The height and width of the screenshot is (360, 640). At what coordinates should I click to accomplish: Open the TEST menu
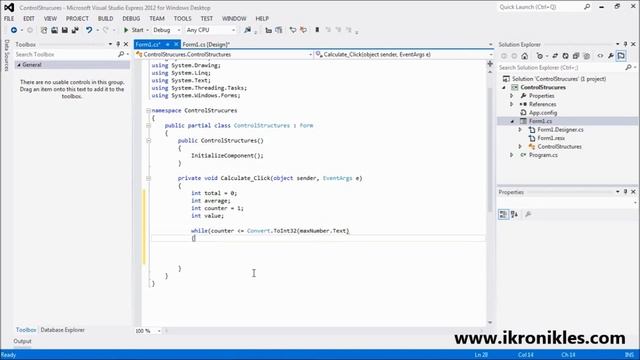tap(207, 19)
